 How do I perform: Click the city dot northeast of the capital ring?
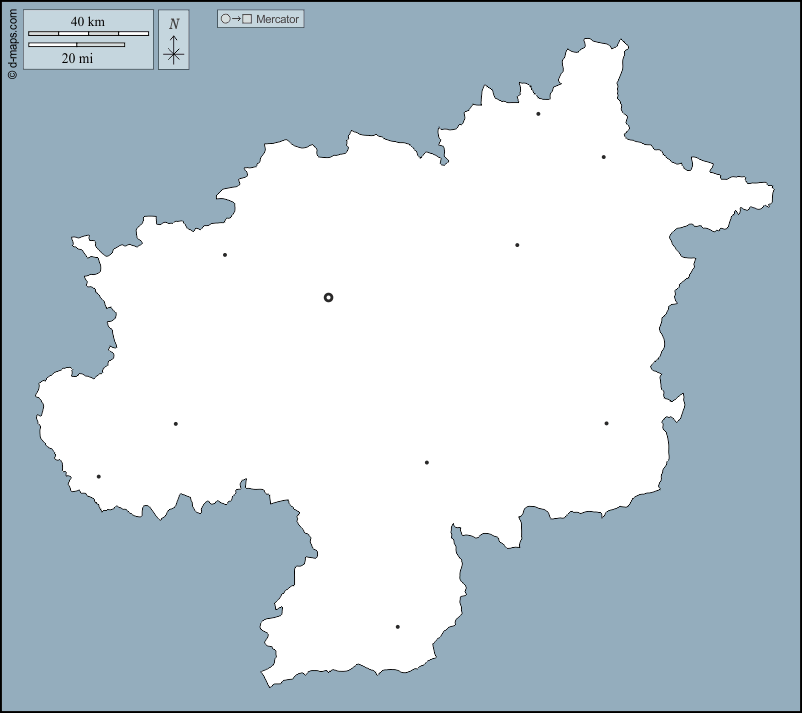pos(517,245)
